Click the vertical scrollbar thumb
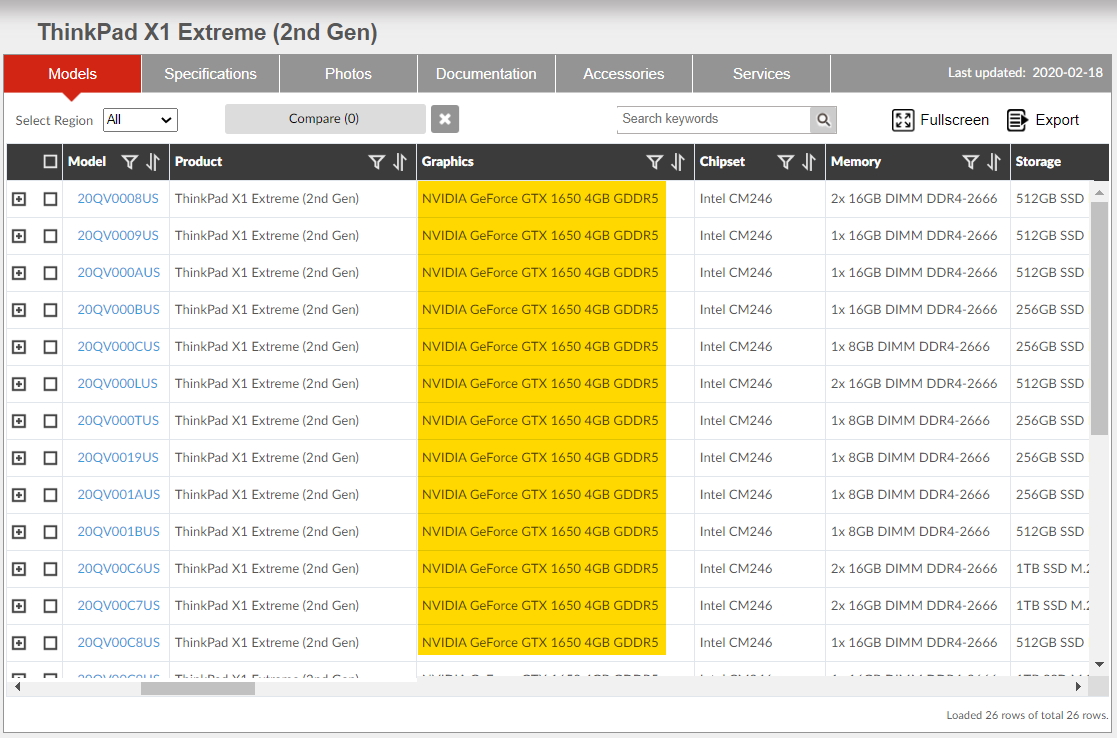Image resolution: width=1117 pixels, height=738 pixels. [x=1098, y=319]
